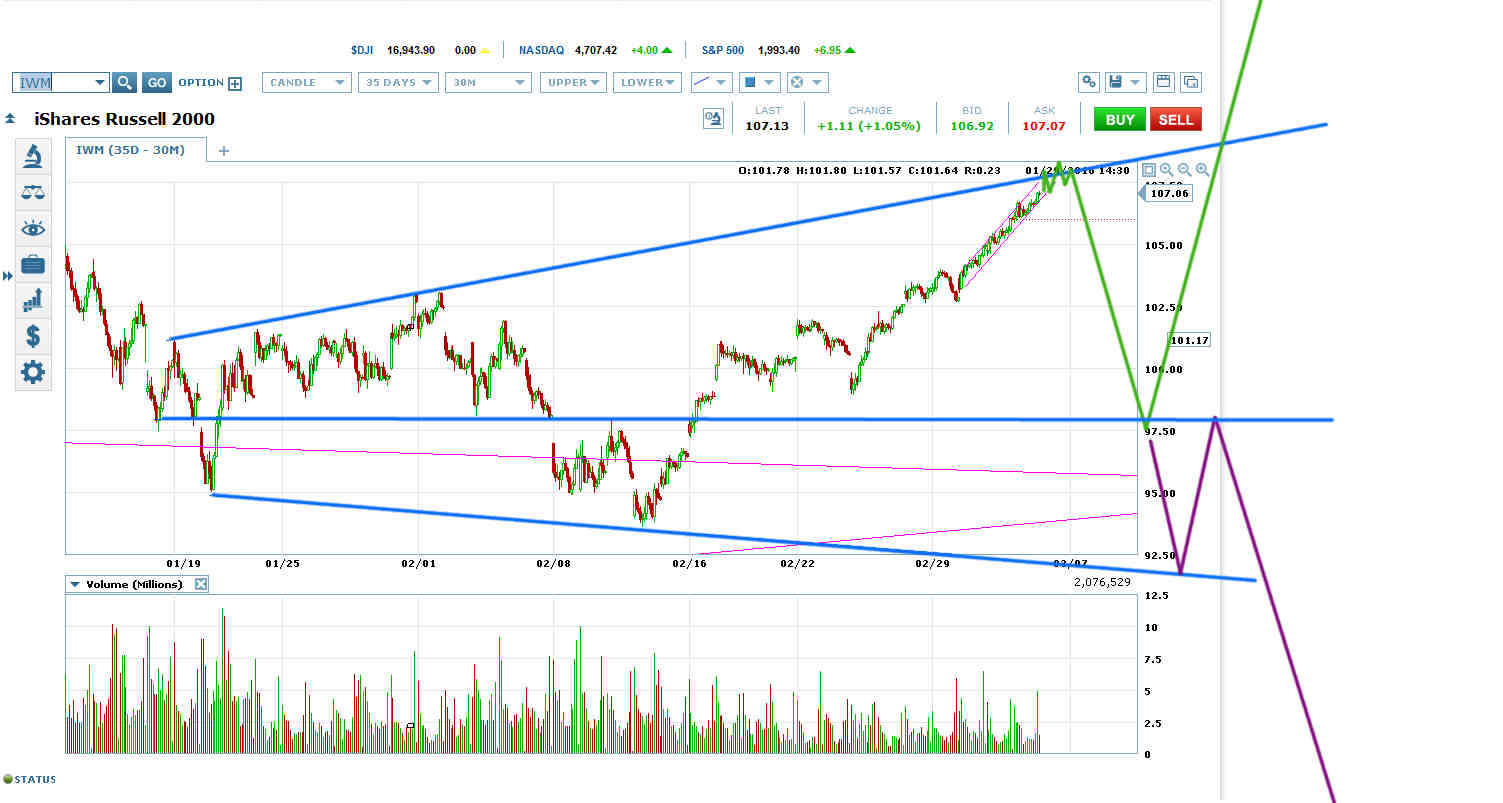Viewport: 1503px width, 803px height.
Task: Click the chart window layout icon
Action: point(1162,83)
